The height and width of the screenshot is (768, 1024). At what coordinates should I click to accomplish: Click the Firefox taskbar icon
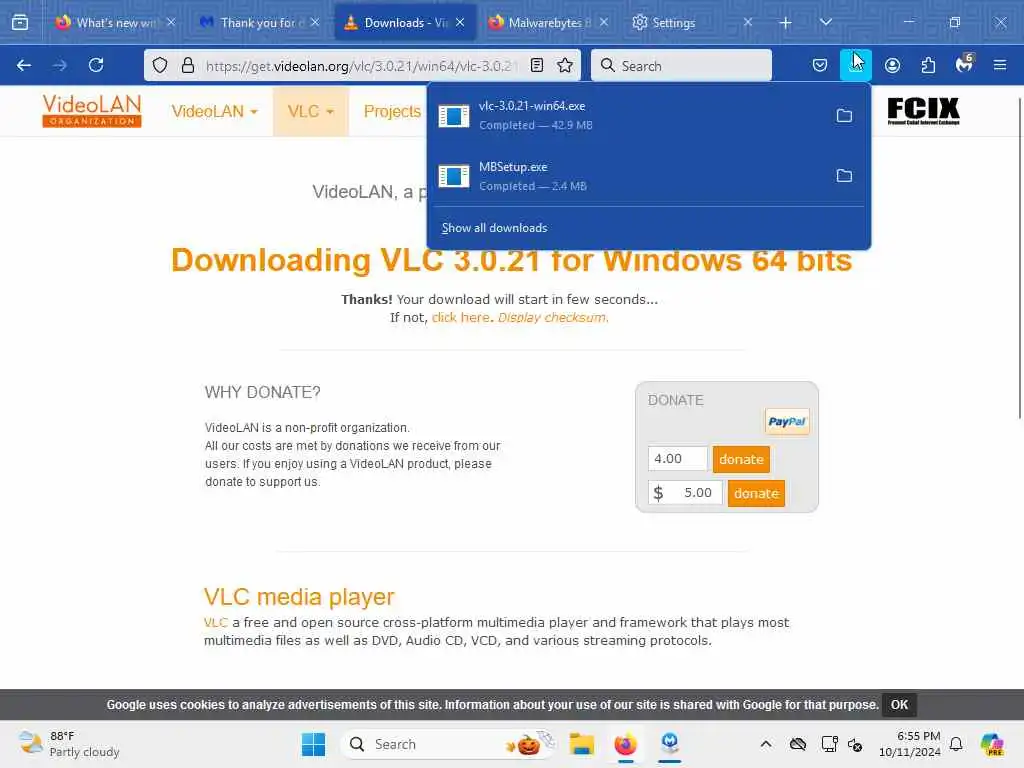(626, 744)
